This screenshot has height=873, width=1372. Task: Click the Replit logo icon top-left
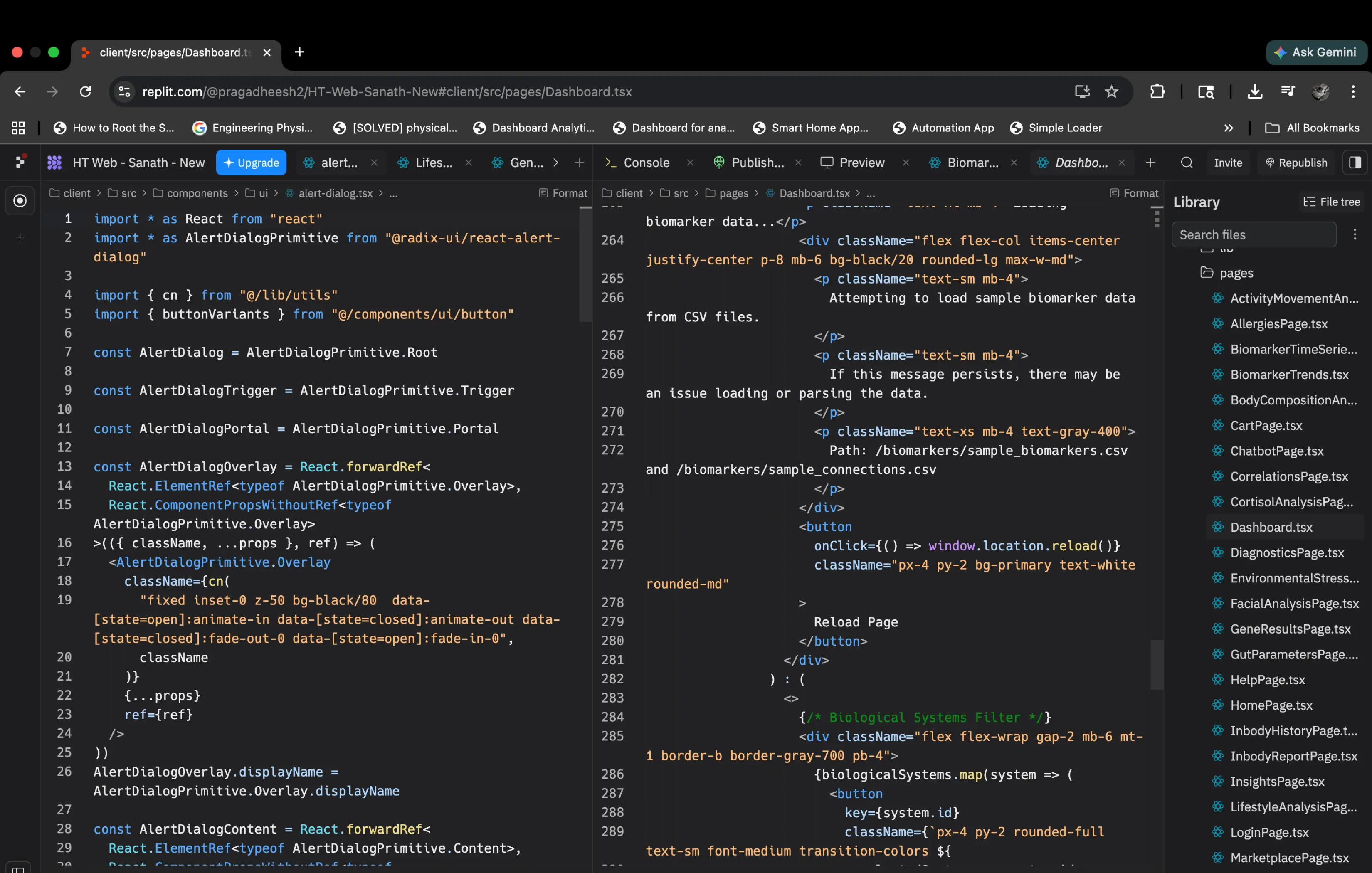click(20, 162)
